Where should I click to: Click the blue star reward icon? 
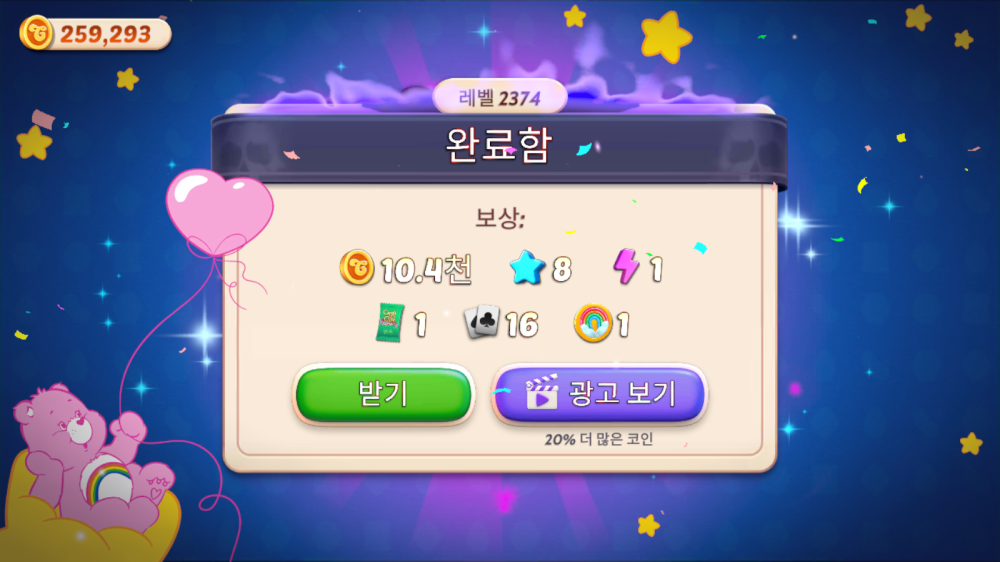(x=527, y=268)
